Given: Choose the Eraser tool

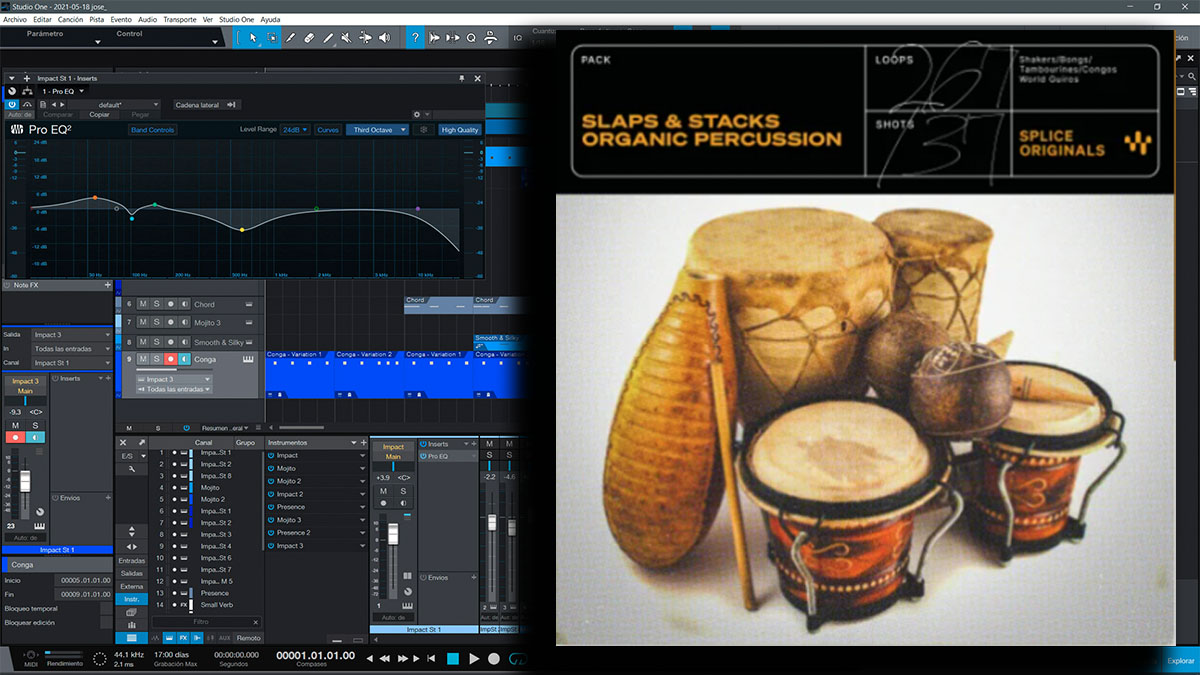Looking at the screenshot, I should click(309, 38).
